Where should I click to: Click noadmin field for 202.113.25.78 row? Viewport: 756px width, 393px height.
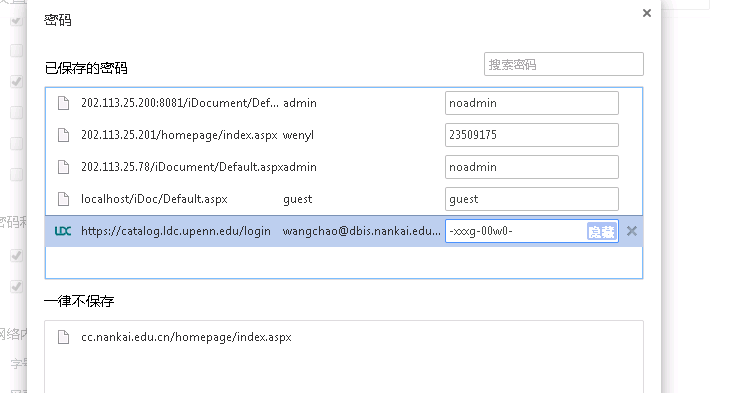(532, 167)
